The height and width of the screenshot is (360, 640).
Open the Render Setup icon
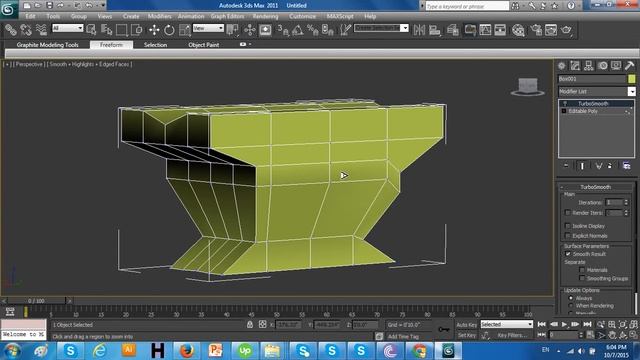(536, 30)
